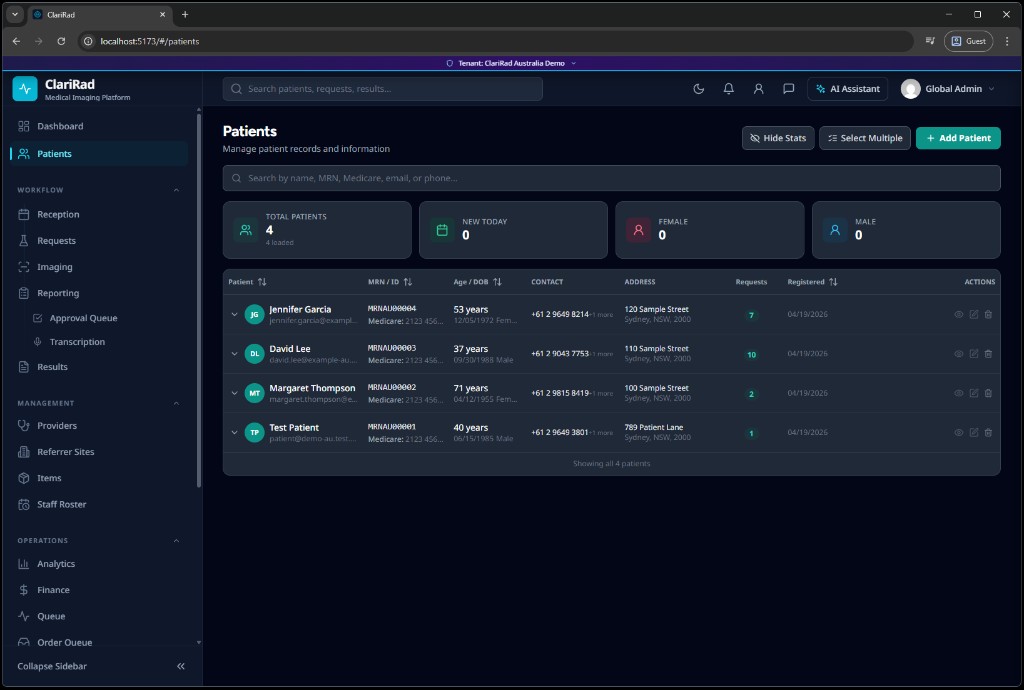Open the chat messages icon

(x=788, y=89)
